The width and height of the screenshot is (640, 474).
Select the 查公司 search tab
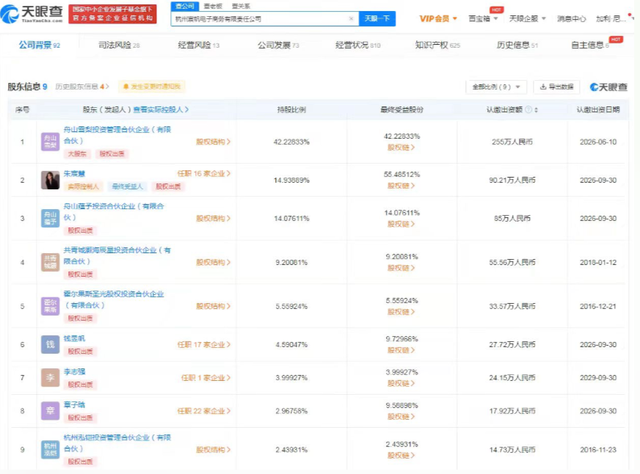tap(185, 6)
